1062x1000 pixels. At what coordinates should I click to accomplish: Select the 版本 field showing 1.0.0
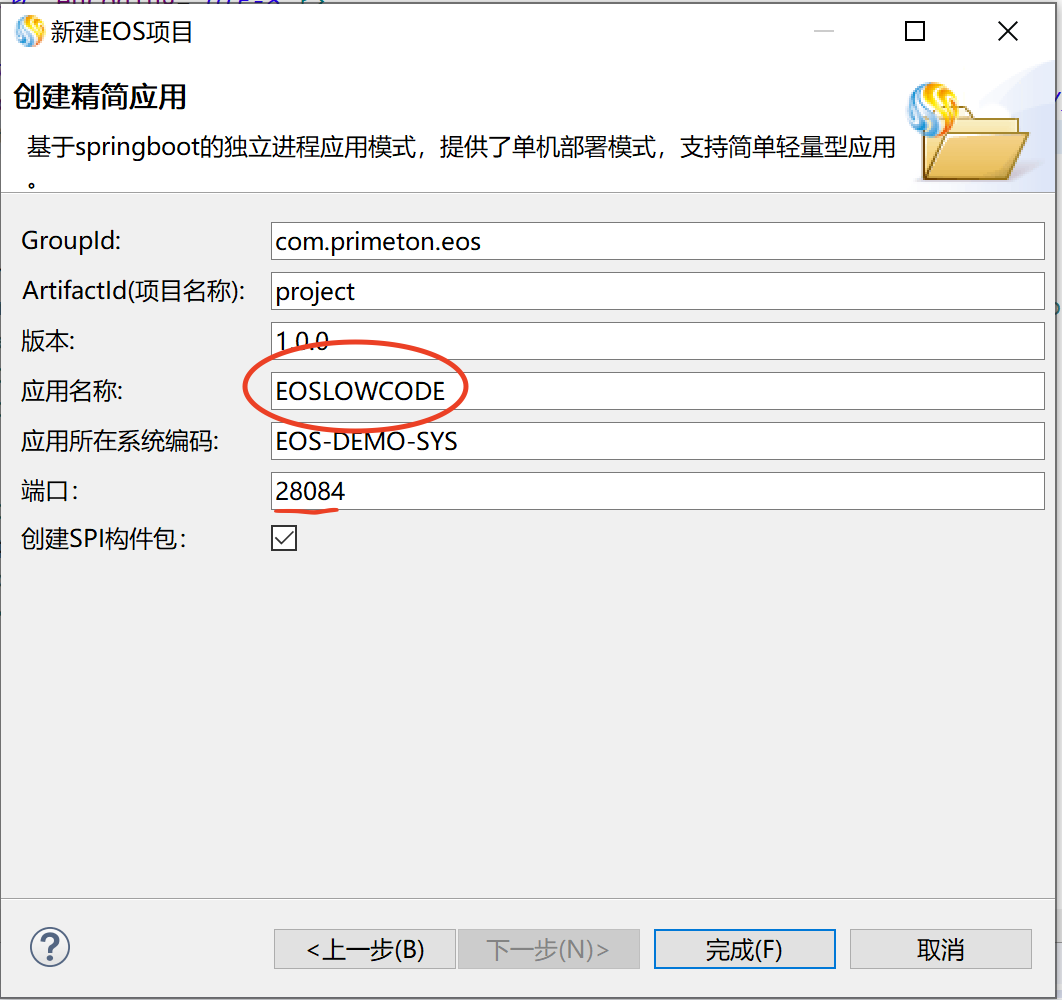pyautogui.click(x=657, y=341)
